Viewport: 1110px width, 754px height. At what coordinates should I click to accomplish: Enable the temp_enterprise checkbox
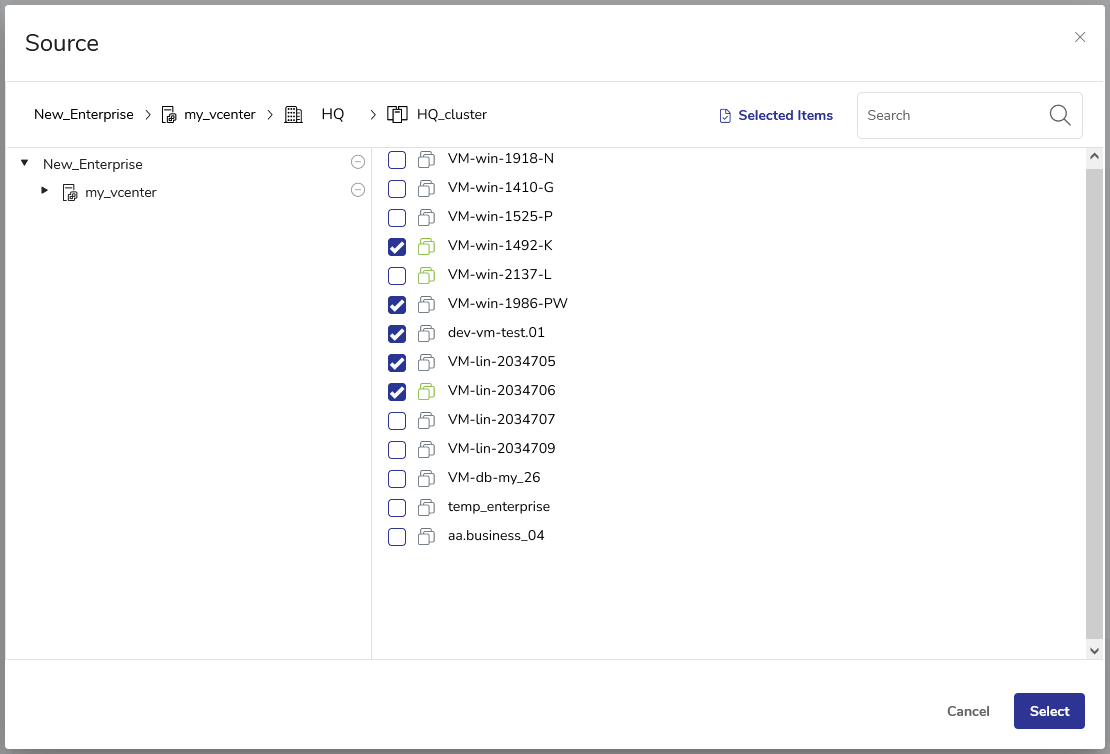(397, 508)
